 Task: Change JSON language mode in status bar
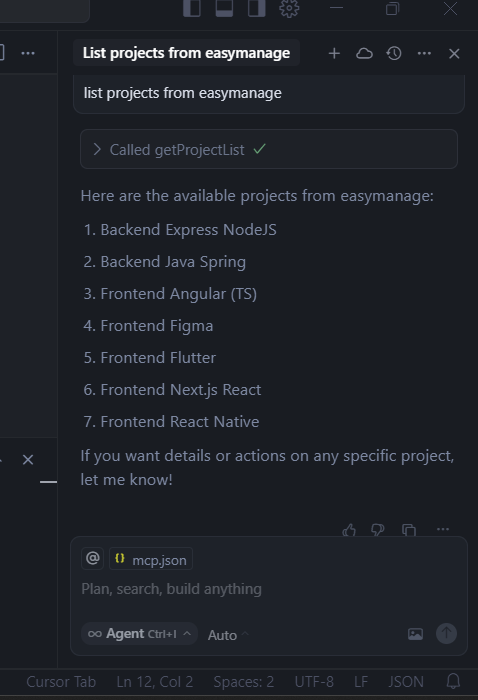tap(406, 682)
